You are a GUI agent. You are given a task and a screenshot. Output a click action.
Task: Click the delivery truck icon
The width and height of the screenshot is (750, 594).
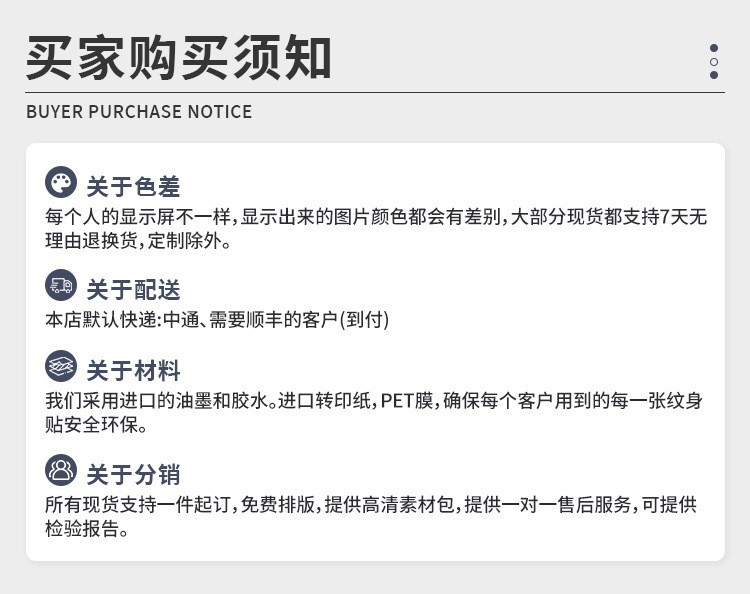click(x=61, y=286)
